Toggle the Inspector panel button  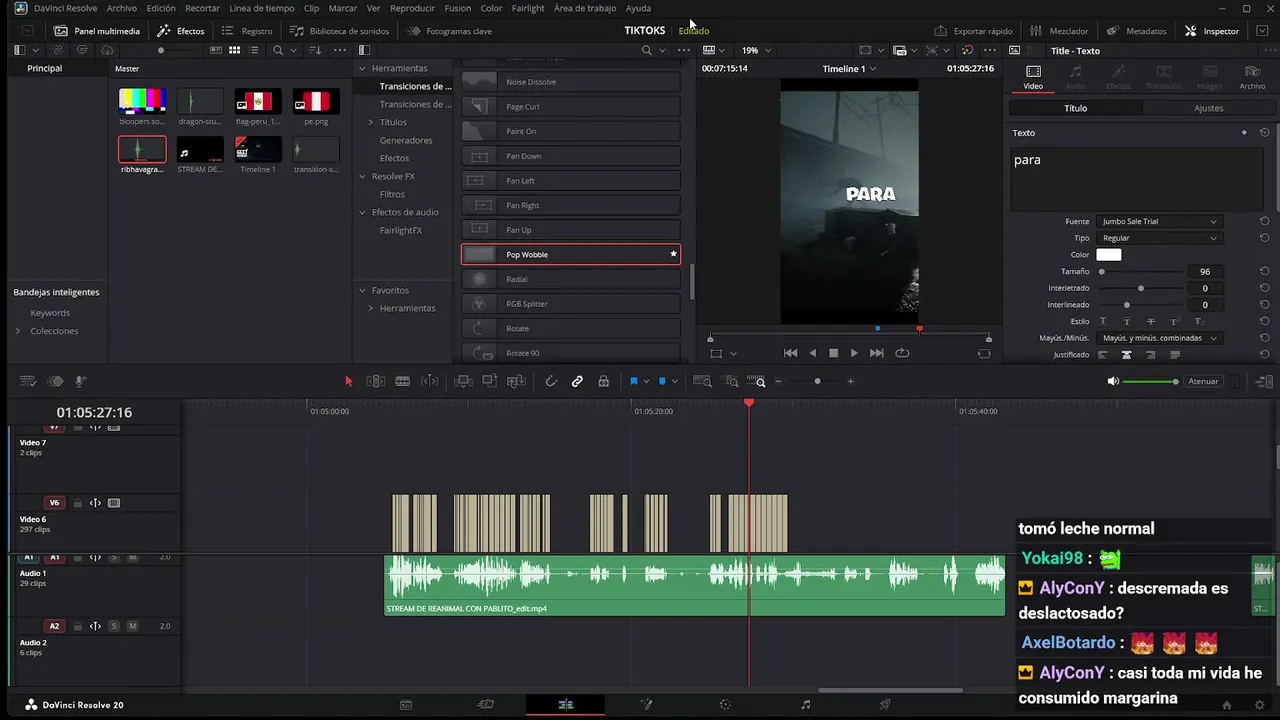coord(1212,31)
